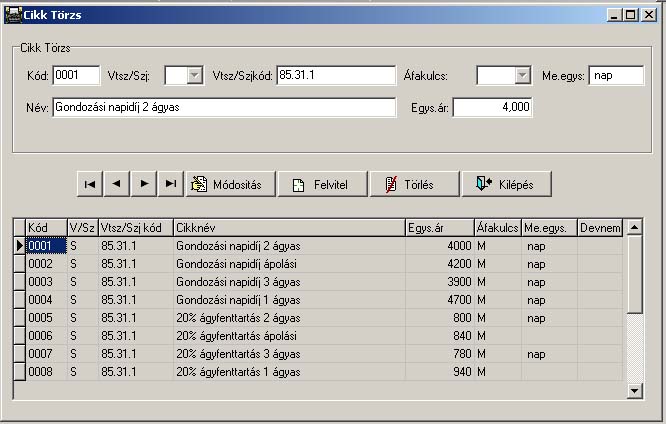This screenshot has width=666, height=424.
Task: Click the Me.egys unit field
Action: click(x=616, y=76)
